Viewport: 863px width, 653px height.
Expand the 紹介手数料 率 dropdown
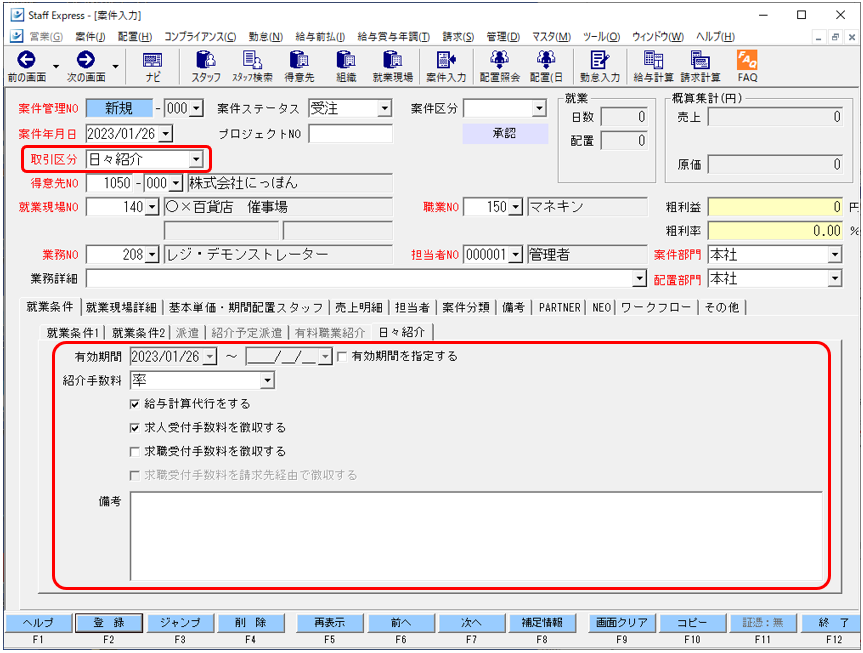267,380
